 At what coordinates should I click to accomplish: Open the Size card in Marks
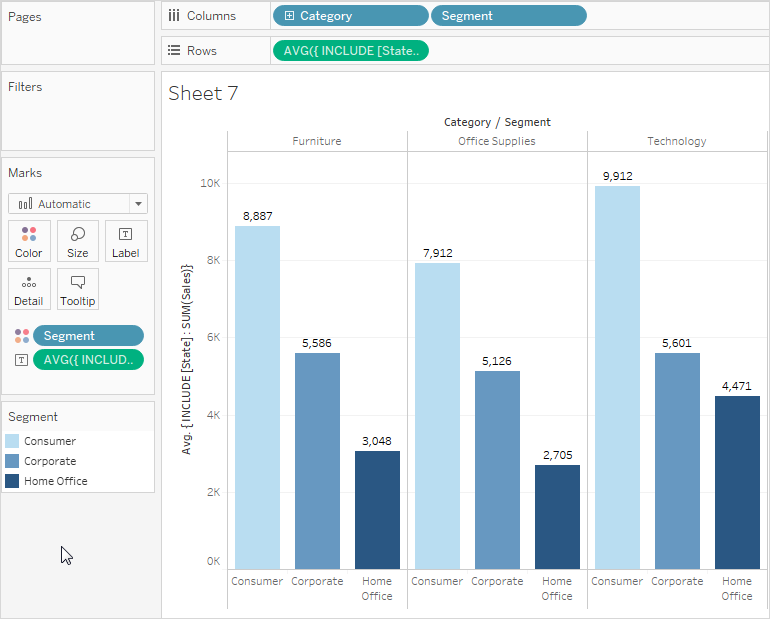coord(78,241)
